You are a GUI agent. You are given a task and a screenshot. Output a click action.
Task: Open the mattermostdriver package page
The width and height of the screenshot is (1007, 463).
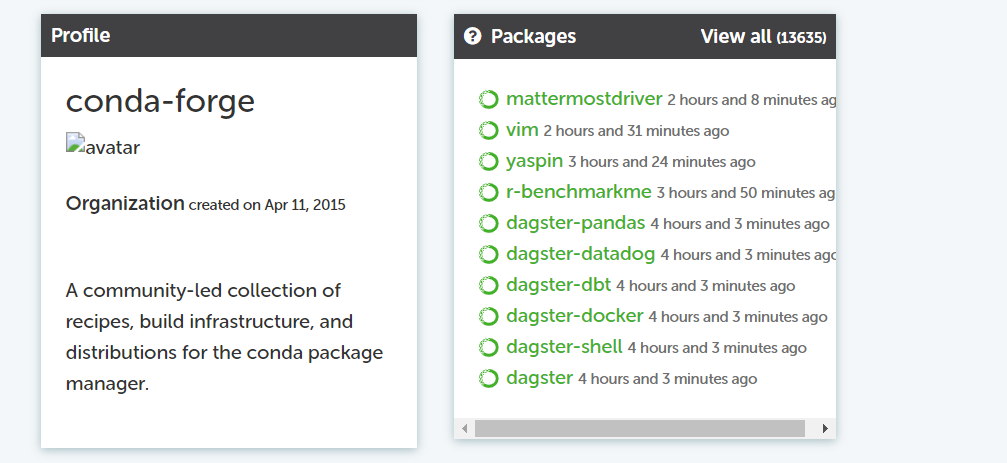584,99
